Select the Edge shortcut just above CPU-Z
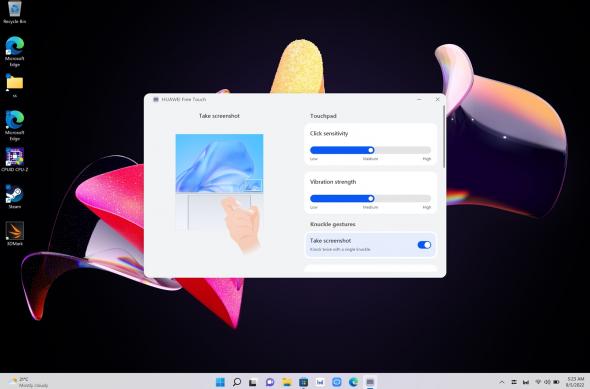590x389 pixels. pos(15,126)
